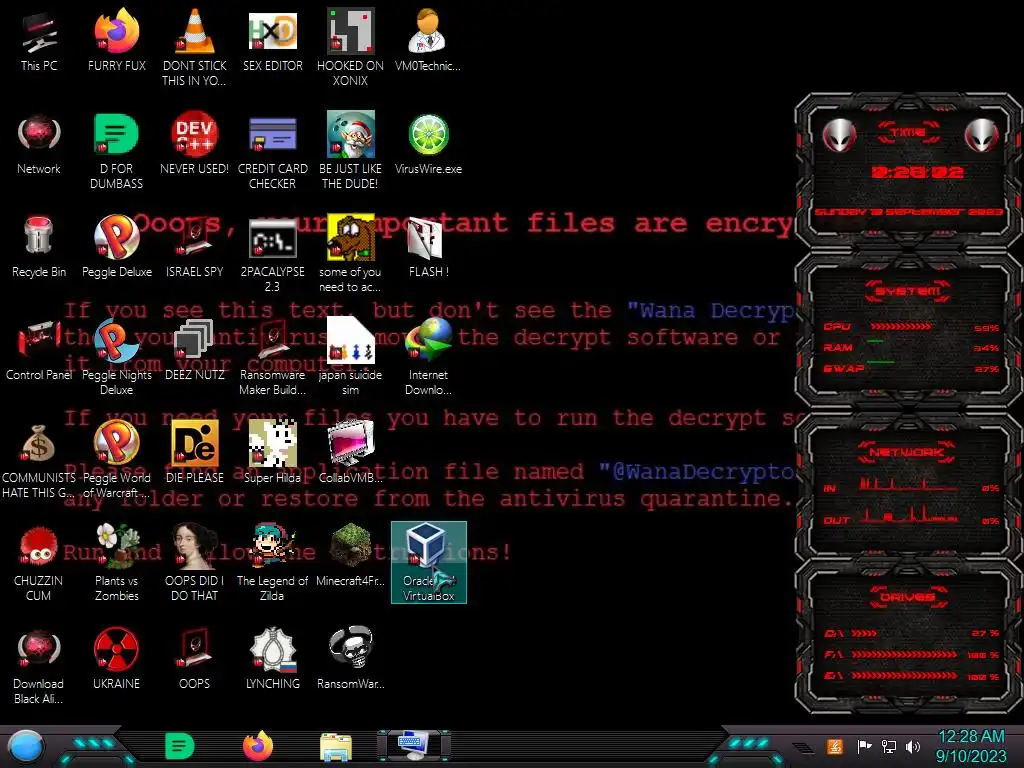Click the TIME gadget clock display
This screenshot has width=1024, height=768.
(917, 172)
